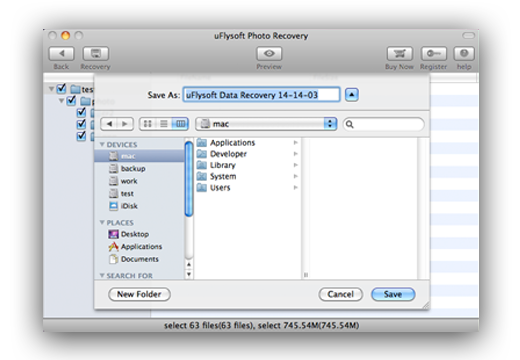Image resolution: width=520 pixels, height=360 pixels.
Task: Collapse the PLACES sidebar section
Action: pyautogui.click(x=102, y=222)
